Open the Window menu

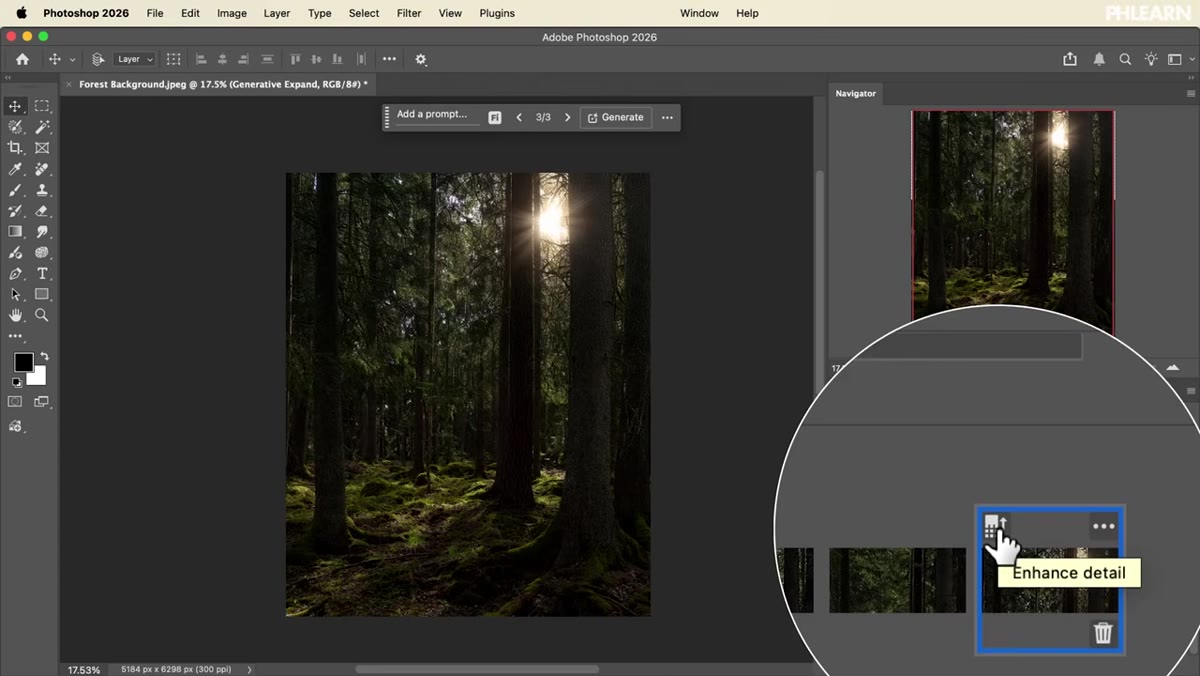point(699,13)
